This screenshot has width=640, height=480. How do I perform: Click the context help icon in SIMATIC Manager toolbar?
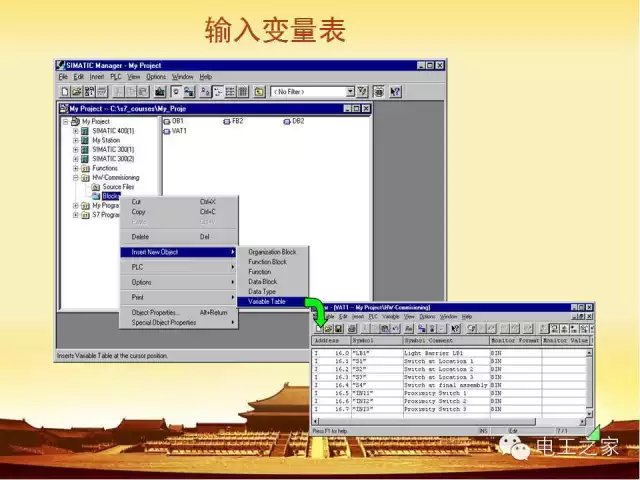pyautogui.click(x=394, y=92)
